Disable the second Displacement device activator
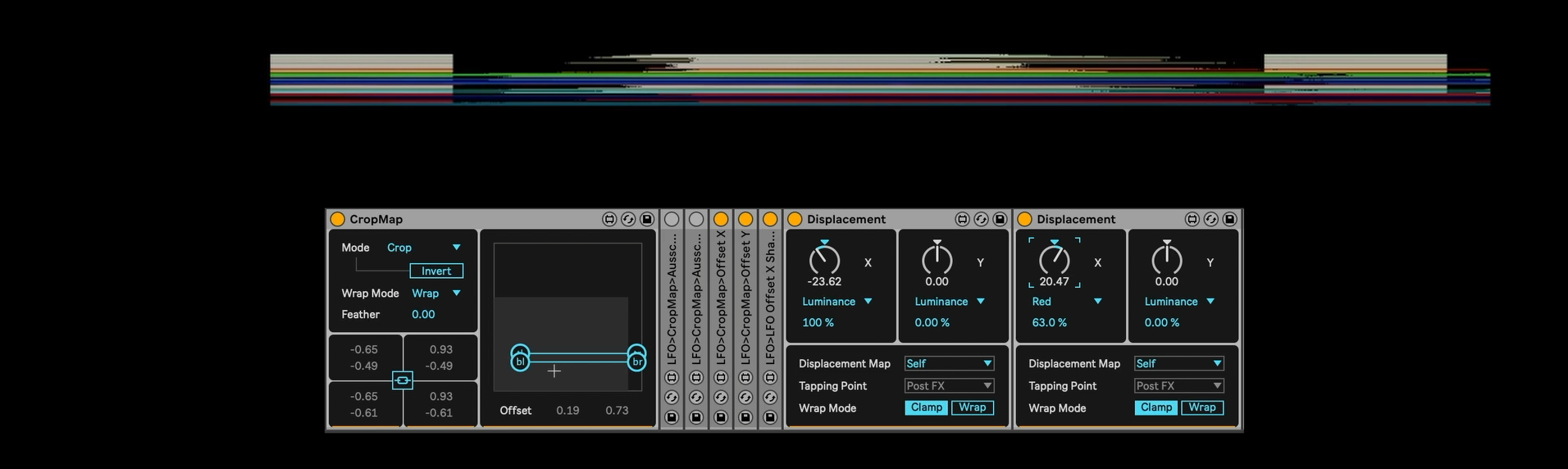The width and height of the screenshot is (1568, 469). pos(1024,219)
